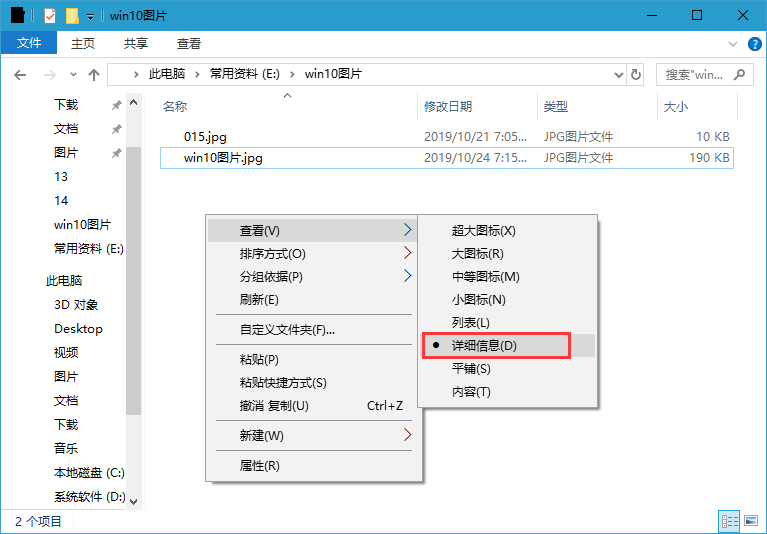The width and height of the screenshot is (767, 534).
Task: Click the navigation pane vertical scrollbar
Action: pos(133,300)
